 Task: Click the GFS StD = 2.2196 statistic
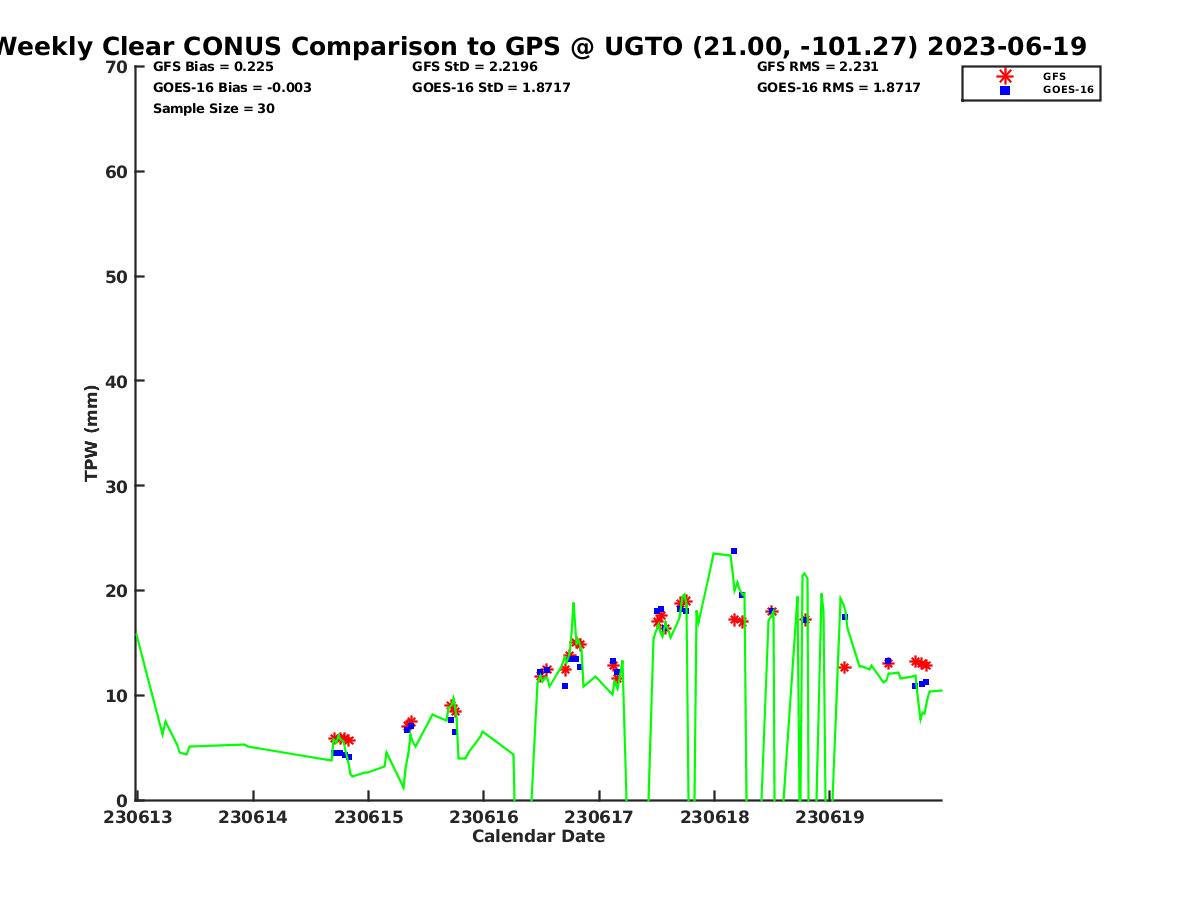(475, 67)
